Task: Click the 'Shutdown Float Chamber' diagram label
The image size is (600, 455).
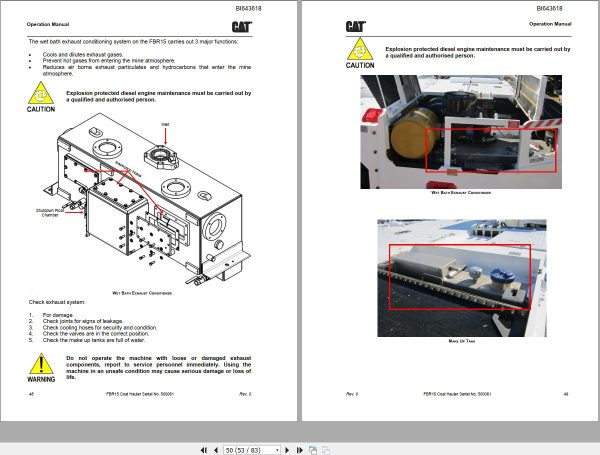Action: point(50,213)
